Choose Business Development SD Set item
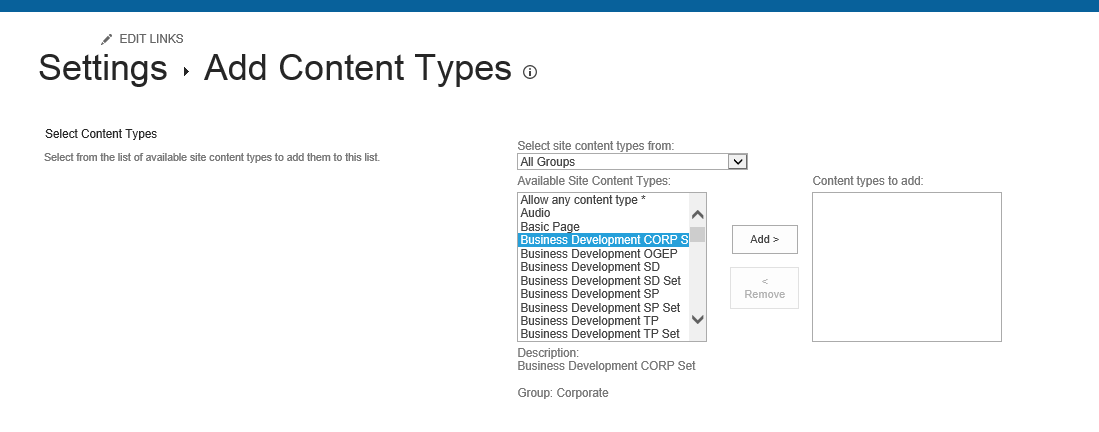Viewport: 1099px width, 432px height. click(600, 281)
